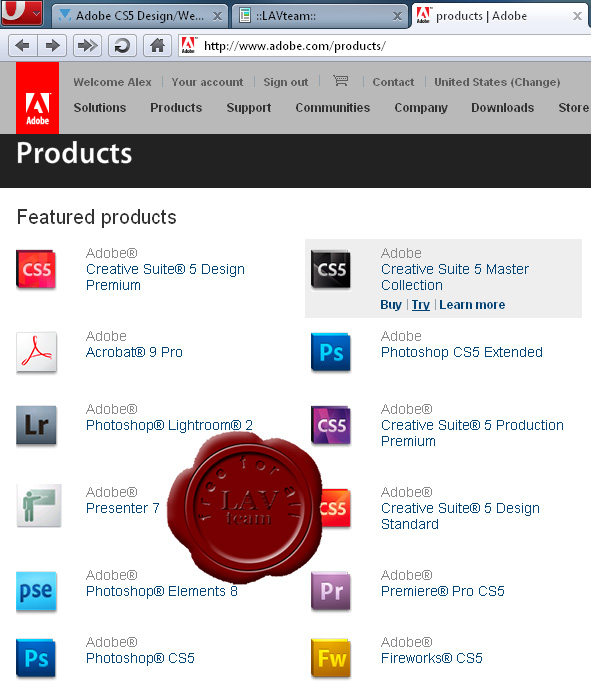Click the Welcome Alex text
591x683 pixels.
[x=112, y=82]
